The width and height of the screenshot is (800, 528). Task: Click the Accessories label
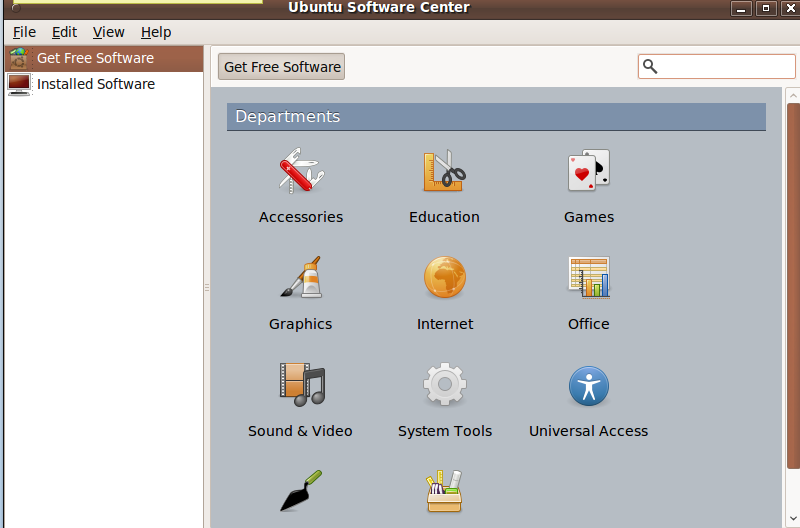[301, 217]
